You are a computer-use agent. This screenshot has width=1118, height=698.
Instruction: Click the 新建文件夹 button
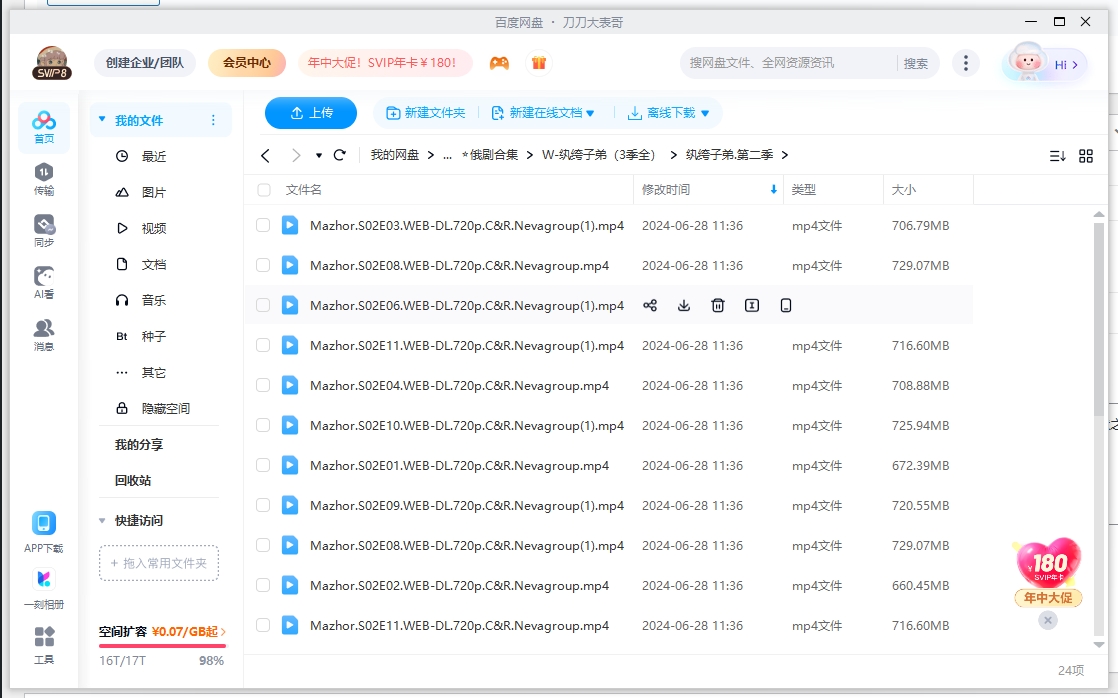click(426, 113)
